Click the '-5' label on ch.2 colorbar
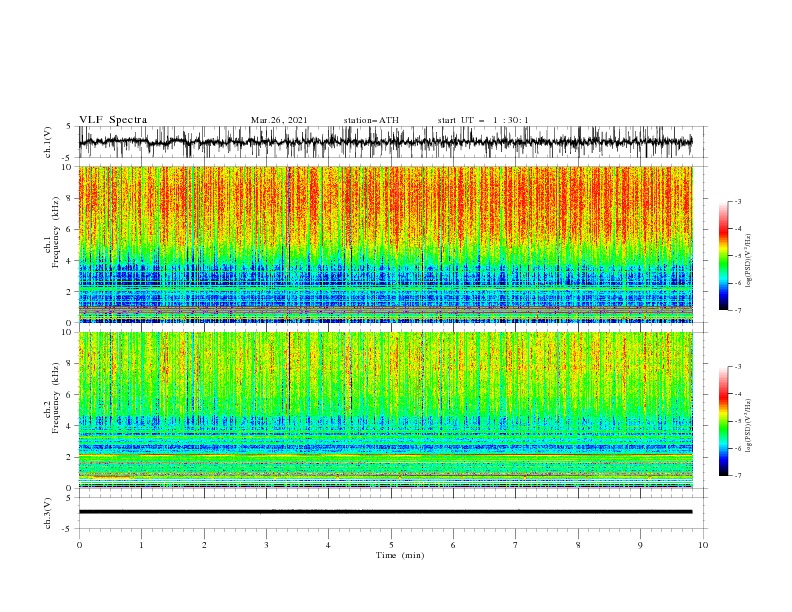 pyautogui.click(x=738, y=421)
